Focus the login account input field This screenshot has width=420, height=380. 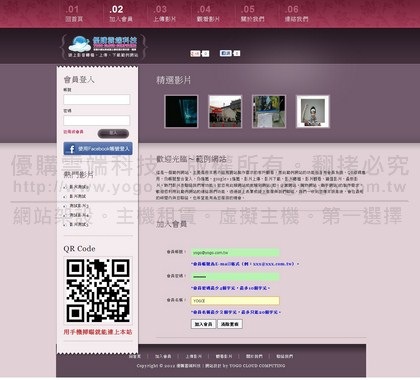pyautogui.click(x=97, y=99)
